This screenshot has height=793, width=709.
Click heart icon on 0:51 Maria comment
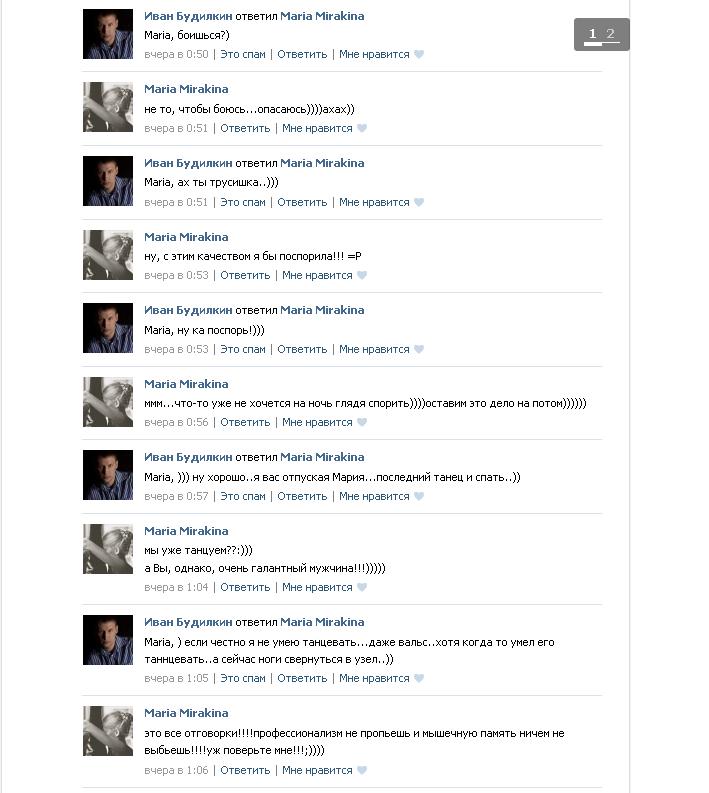(362, 128)
